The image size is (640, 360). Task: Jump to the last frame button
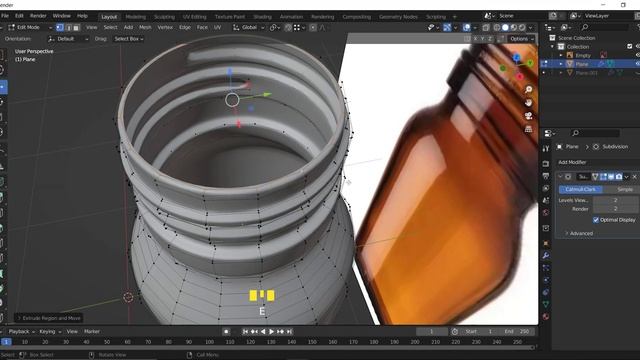[289, 331]
